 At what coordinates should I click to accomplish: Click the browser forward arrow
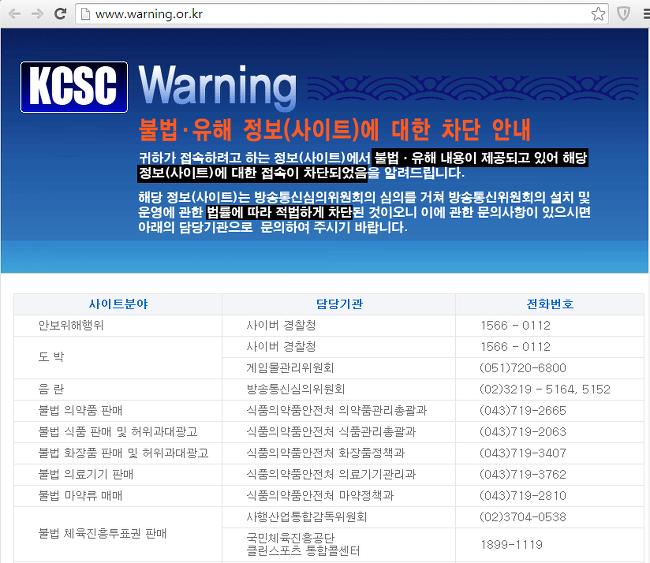pyautogui.click(x=37, y=14)
